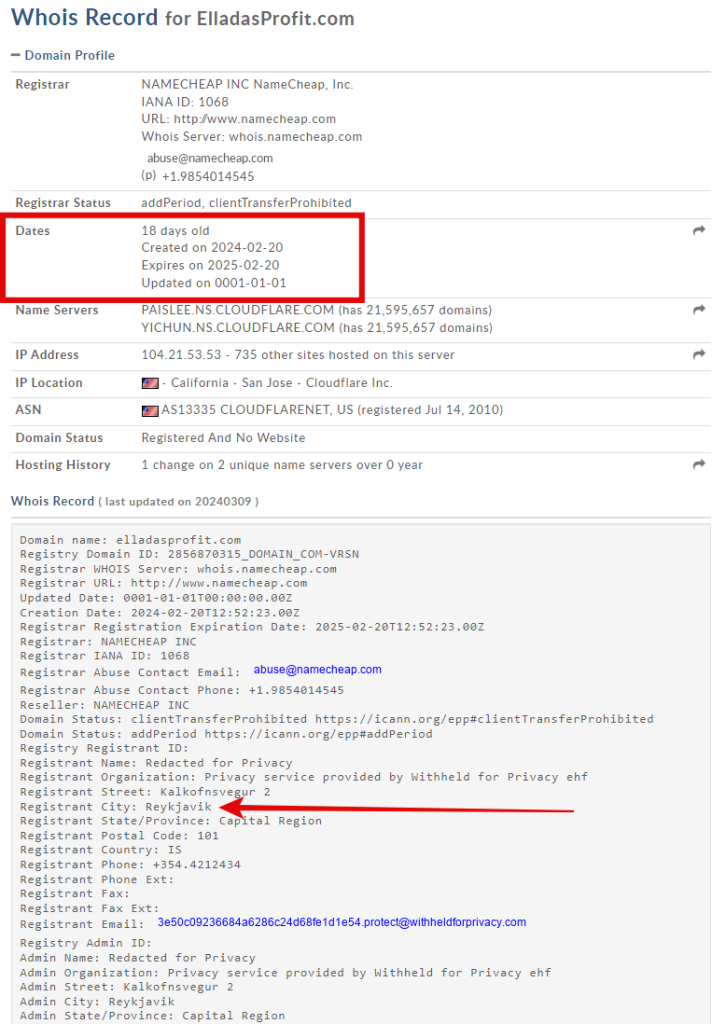Click PAISLEE.NS.CLOUDFLARE.COM name server

tap(238, 310)
